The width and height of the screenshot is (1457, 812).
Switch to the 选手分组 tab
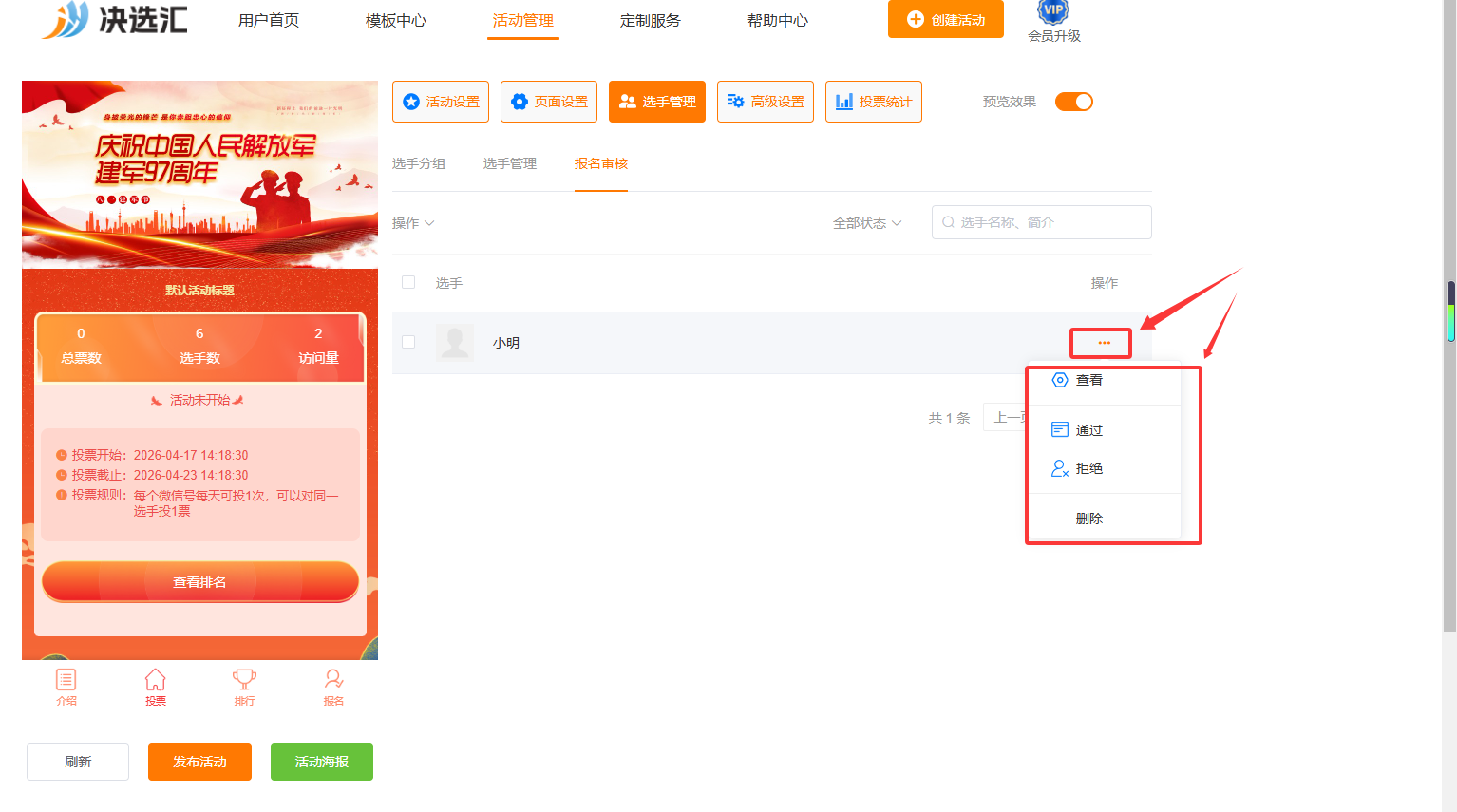(419, 163)
